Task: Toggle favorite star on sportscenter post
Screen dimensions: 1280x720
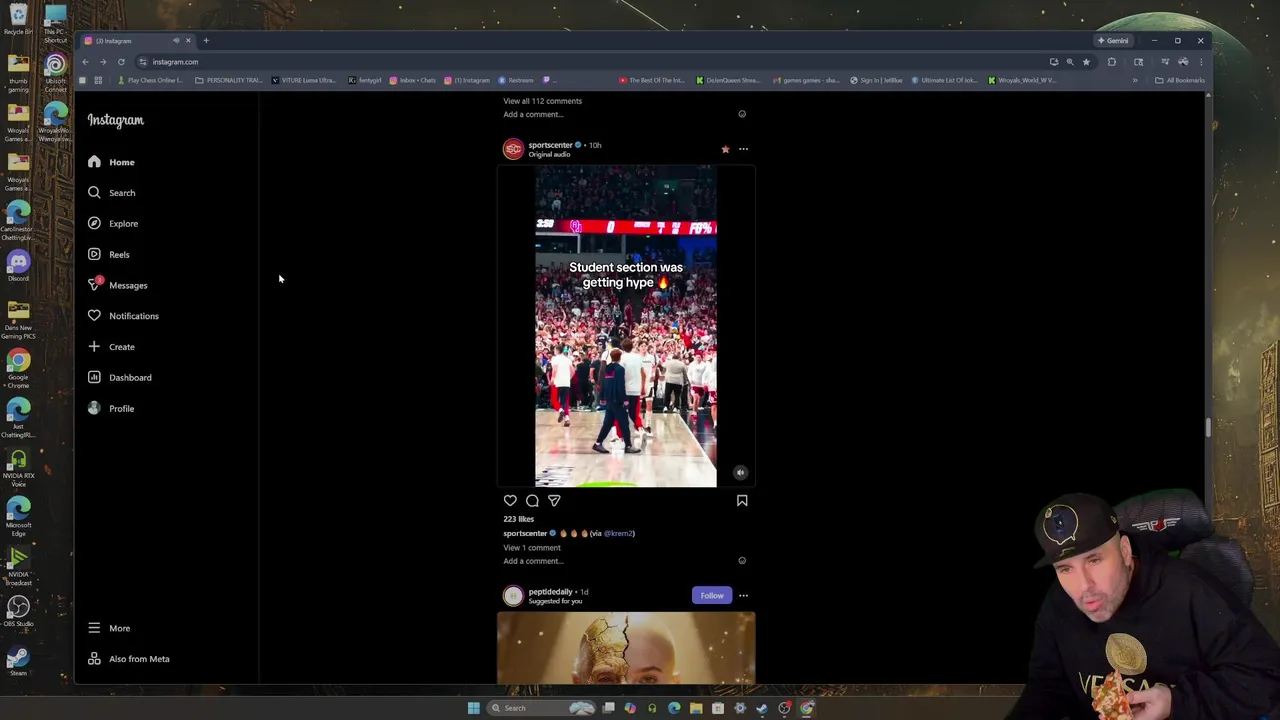Action: 725,149
